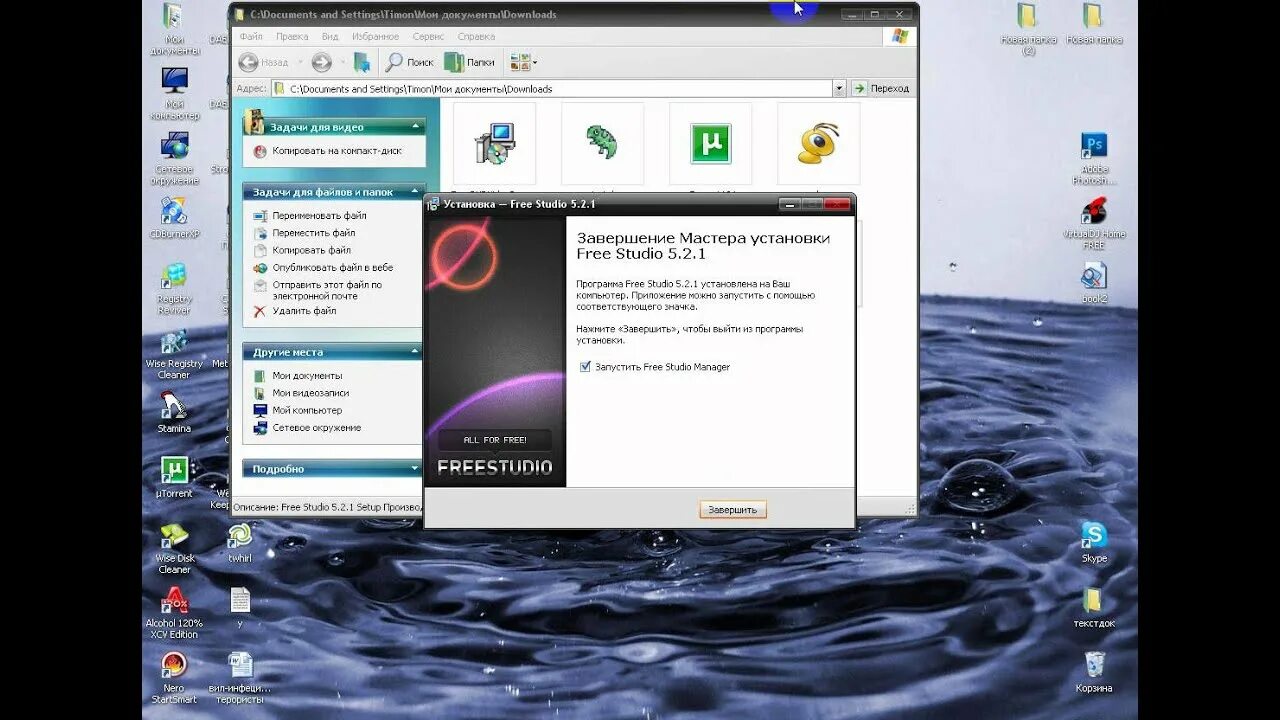The height and width of the screenshot is (720, 1280).
Task: Click Wise Disk Cleaner desktop icon
Action: 174,548
